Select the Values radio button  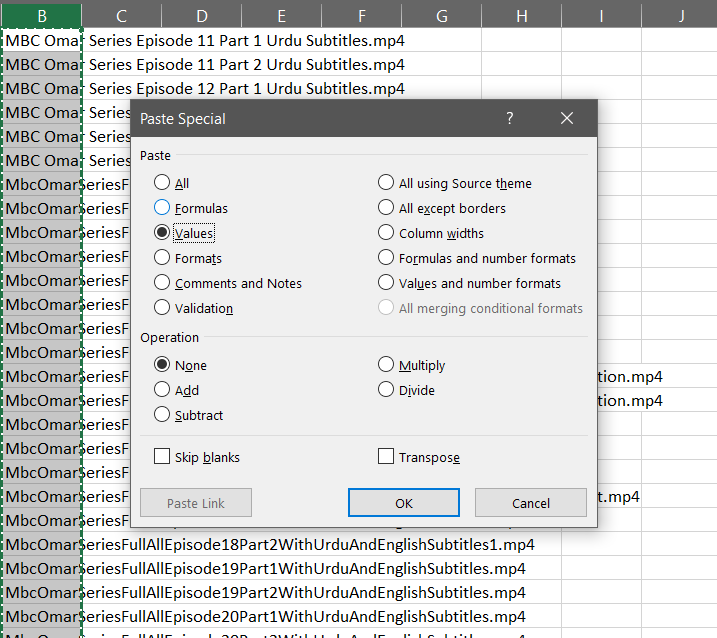click(x=162, y=233)
